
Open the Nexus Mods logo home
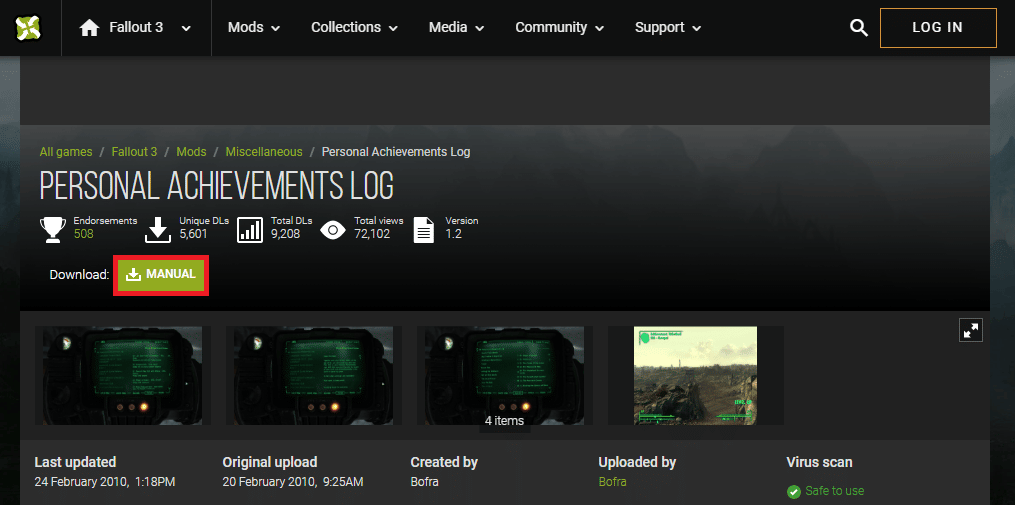(28, 27)
